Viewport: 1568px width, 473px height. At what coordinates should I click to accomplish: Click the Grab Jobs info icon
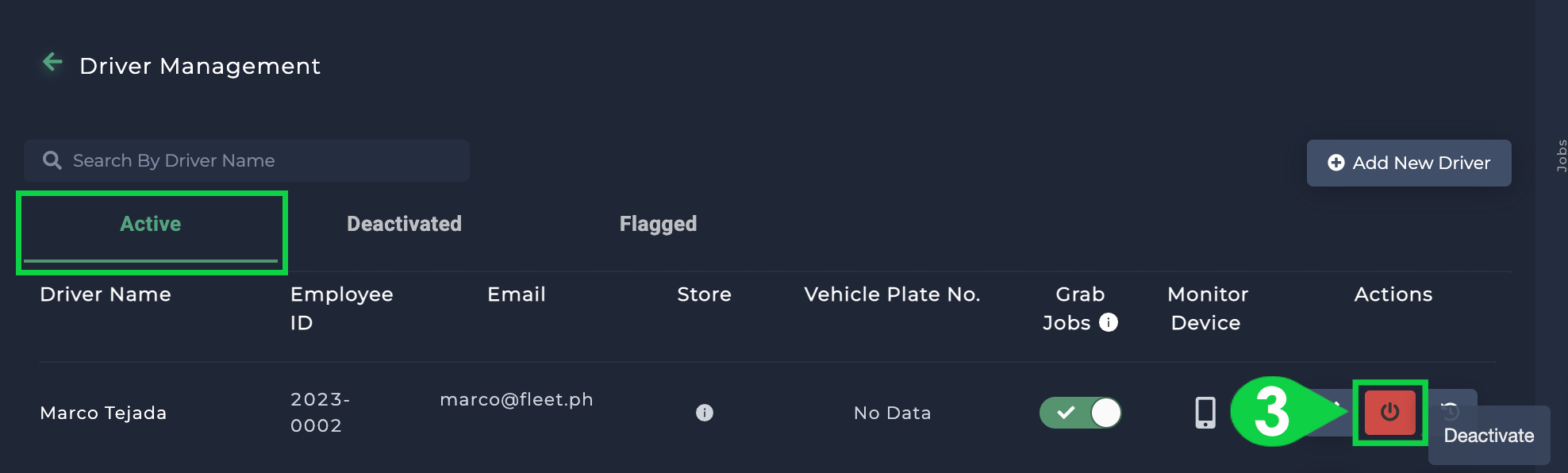[x=1109, y=322]
